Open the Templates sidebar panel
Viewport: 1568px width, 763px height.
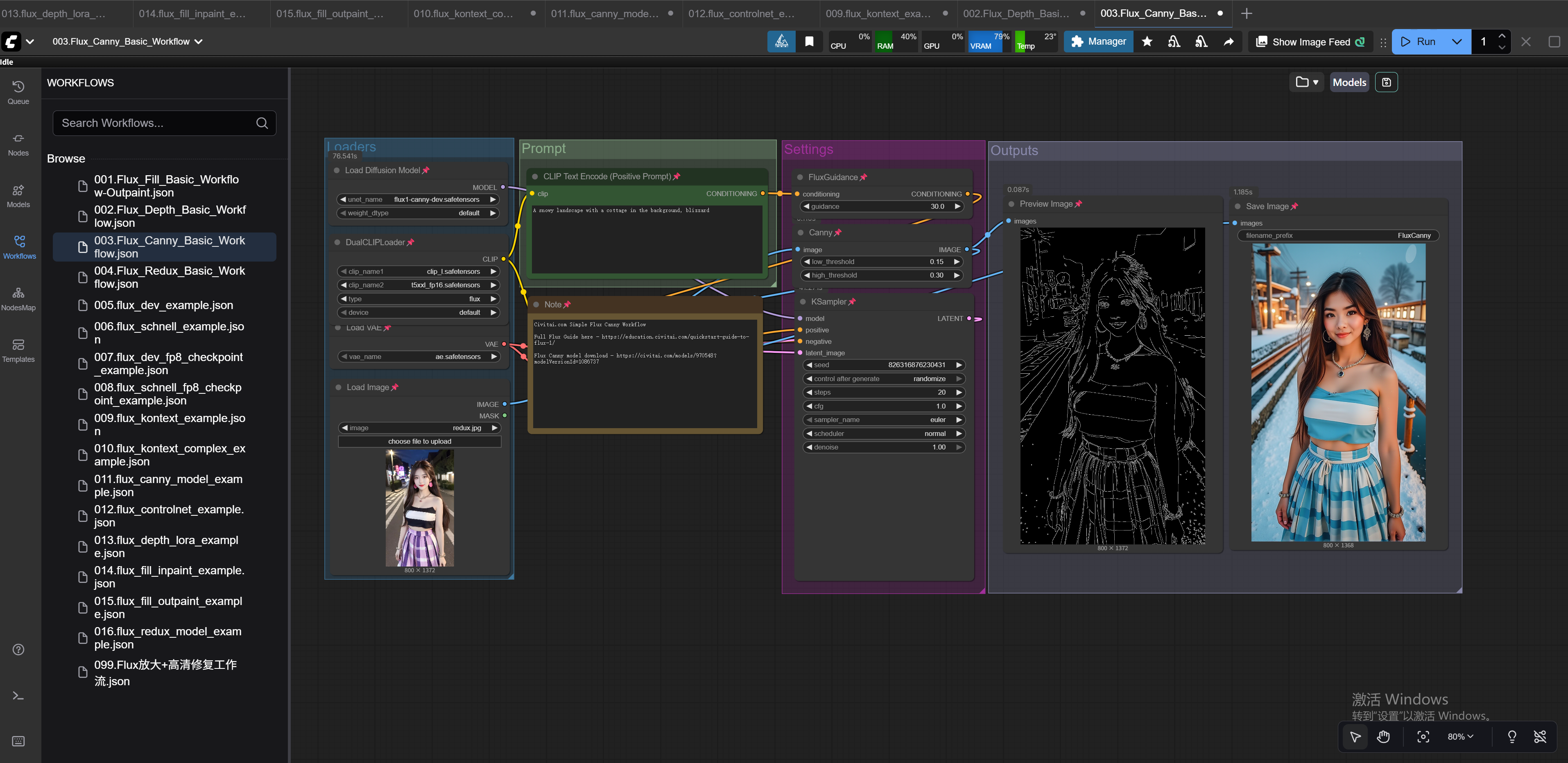(18, 350)
